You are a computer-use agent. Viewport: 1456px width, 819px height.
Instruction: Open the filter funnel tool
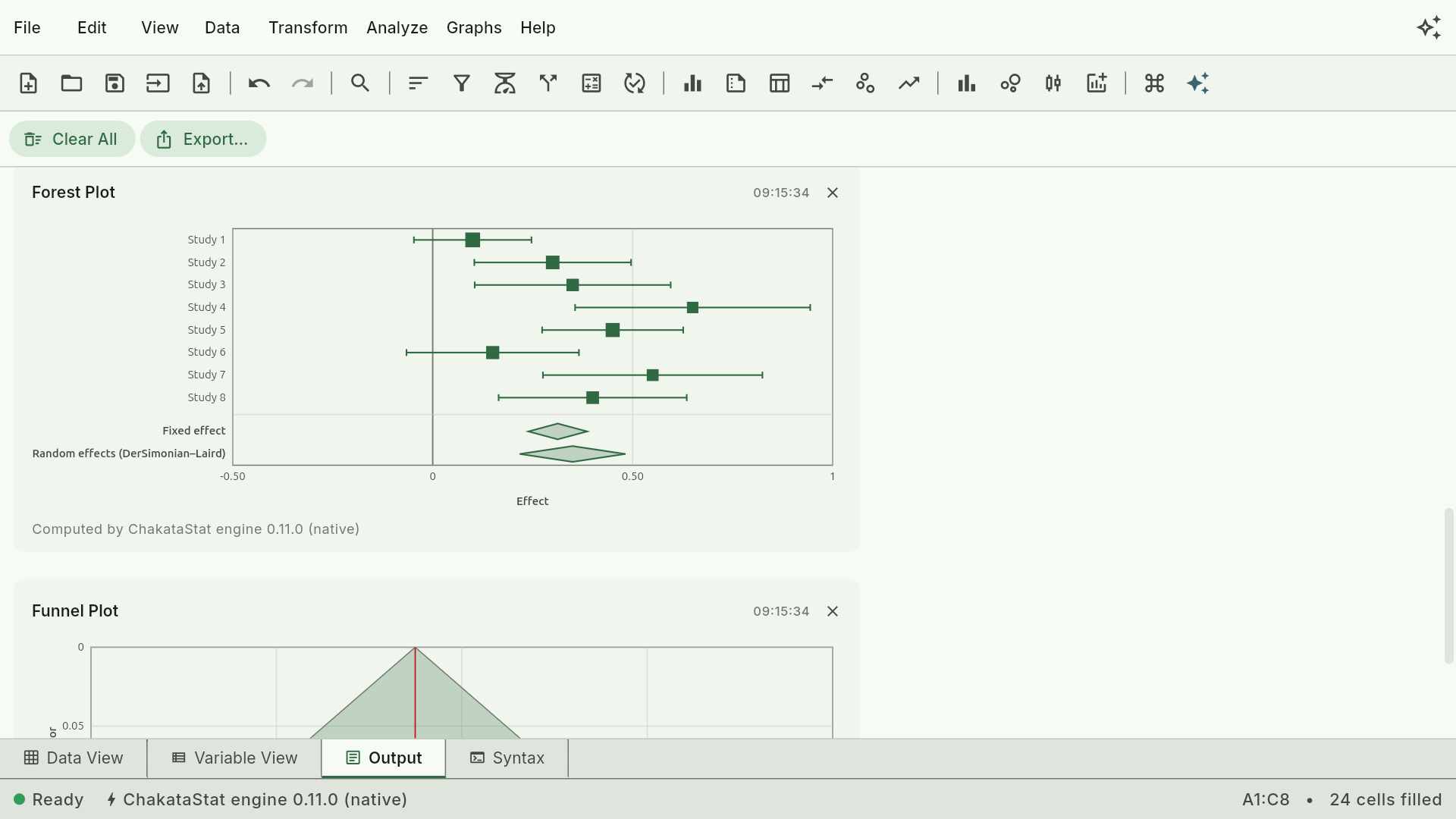coord(461,83)
